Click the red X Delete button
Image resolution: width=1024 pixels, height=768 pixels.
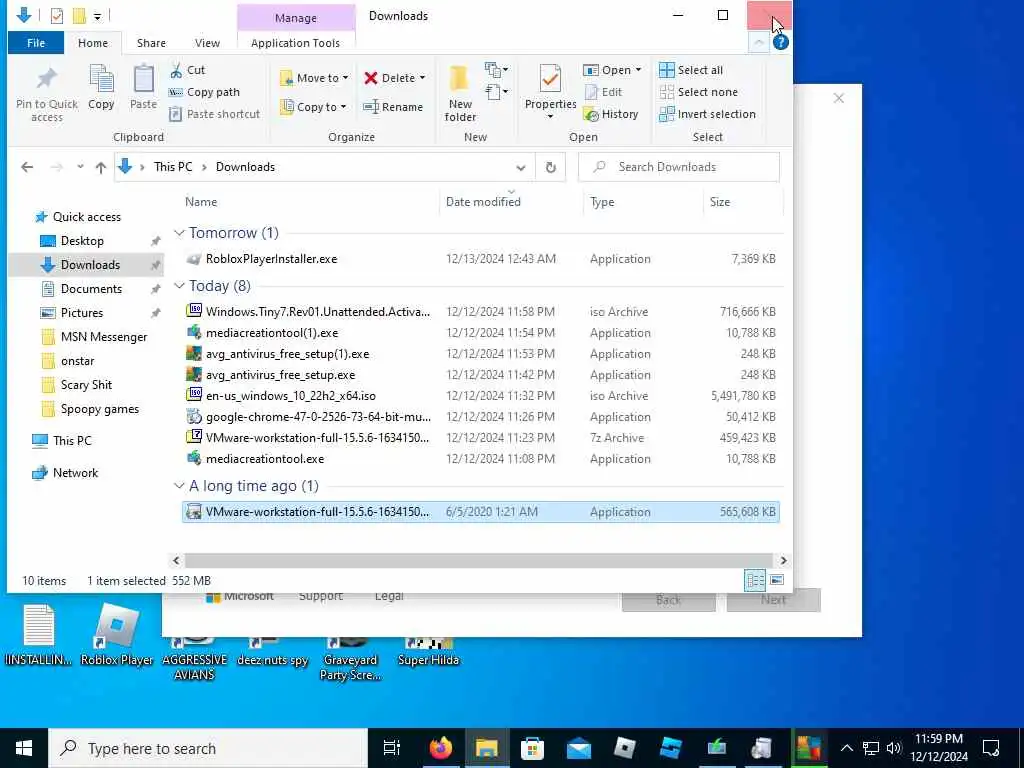390,78
